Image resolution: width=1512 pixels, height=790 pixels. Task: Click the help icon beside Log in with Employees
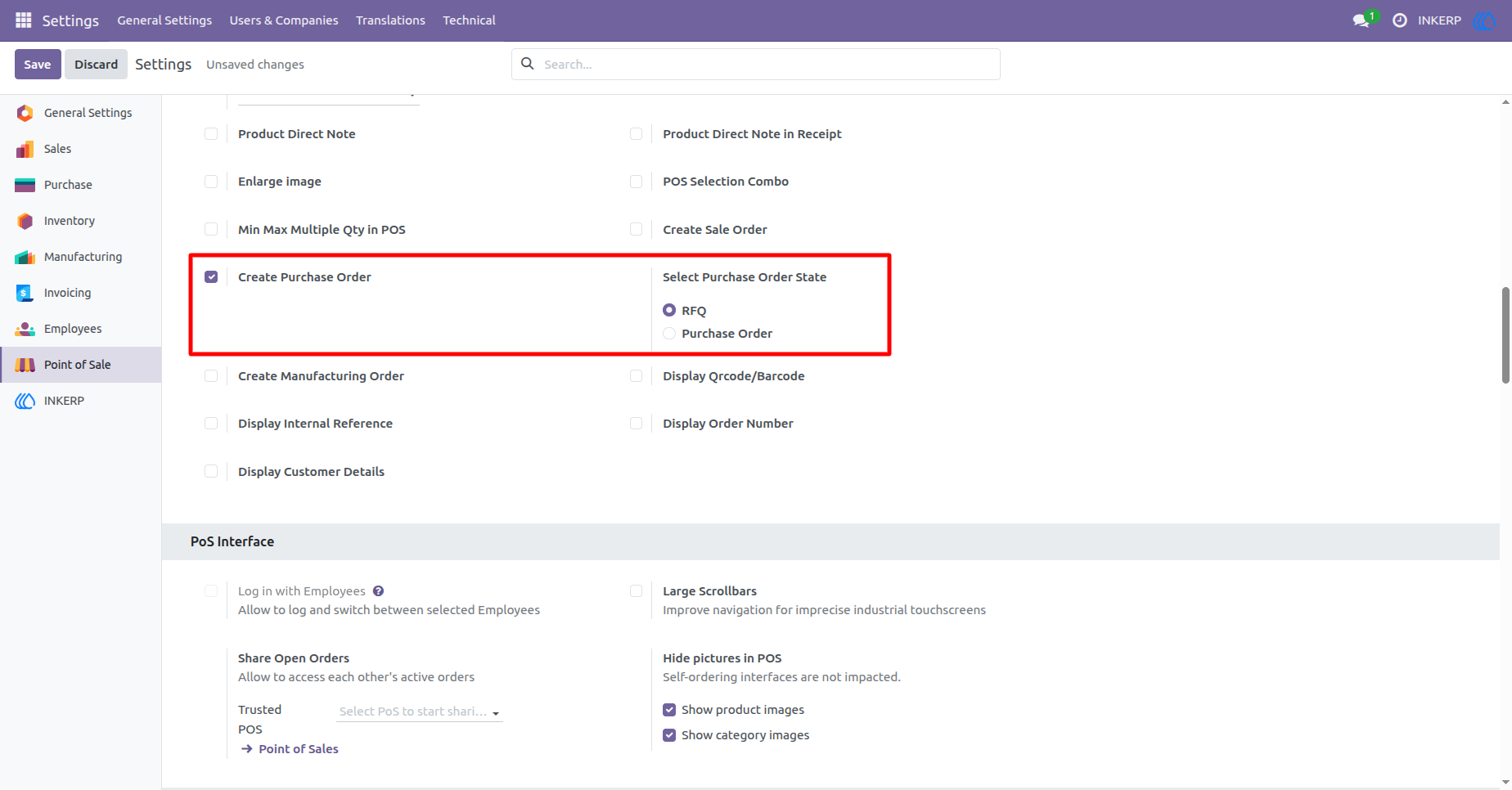[378, 591]
